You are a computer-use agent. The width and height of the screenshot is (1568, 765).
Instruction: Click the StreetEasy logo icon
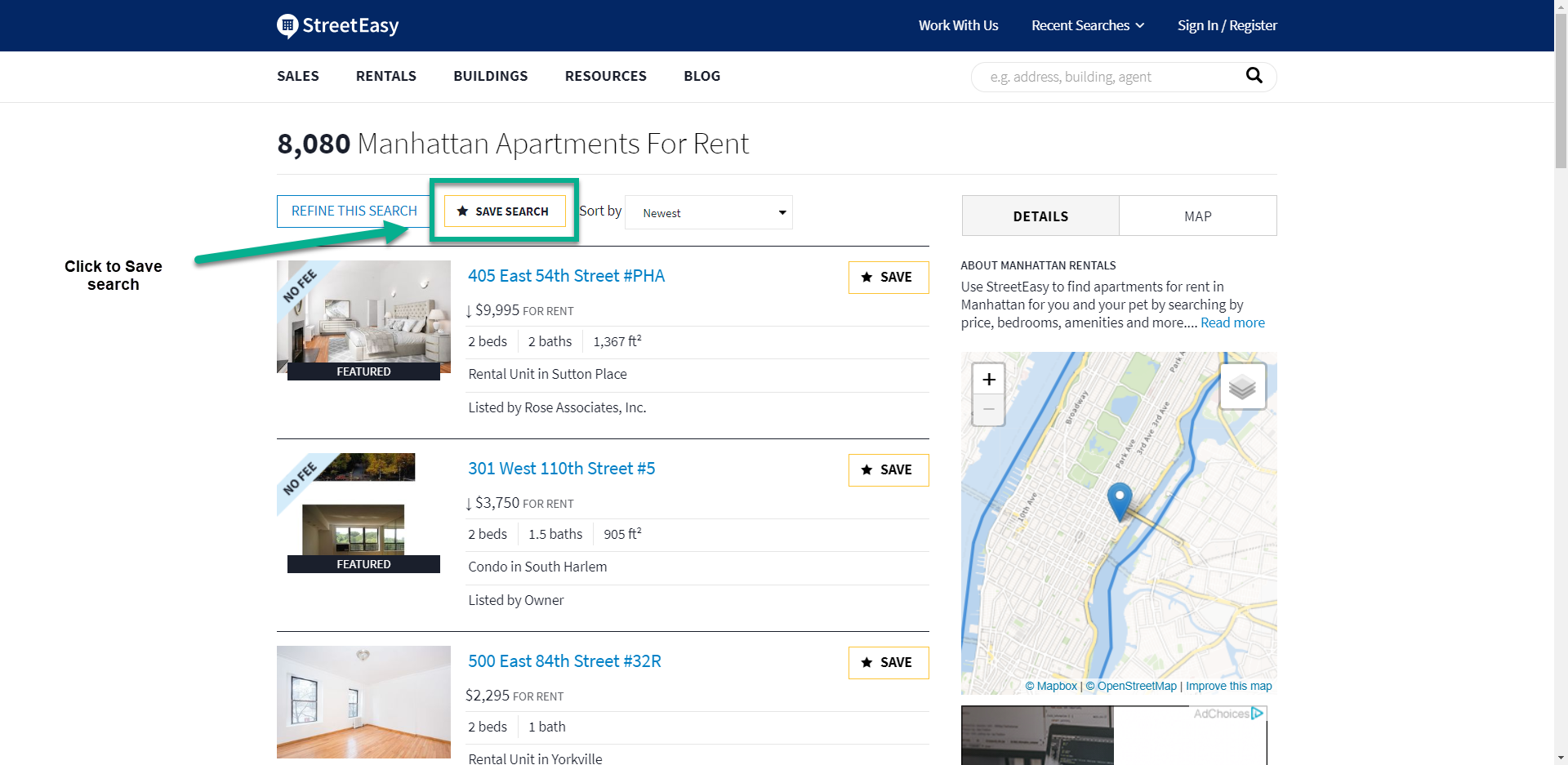coord(287,26)
